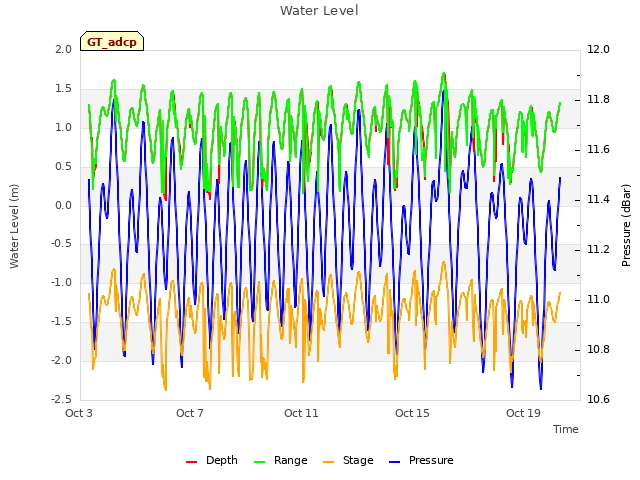
Task: Click the blue Pressure legend swatch
Action: pos(395,462)
